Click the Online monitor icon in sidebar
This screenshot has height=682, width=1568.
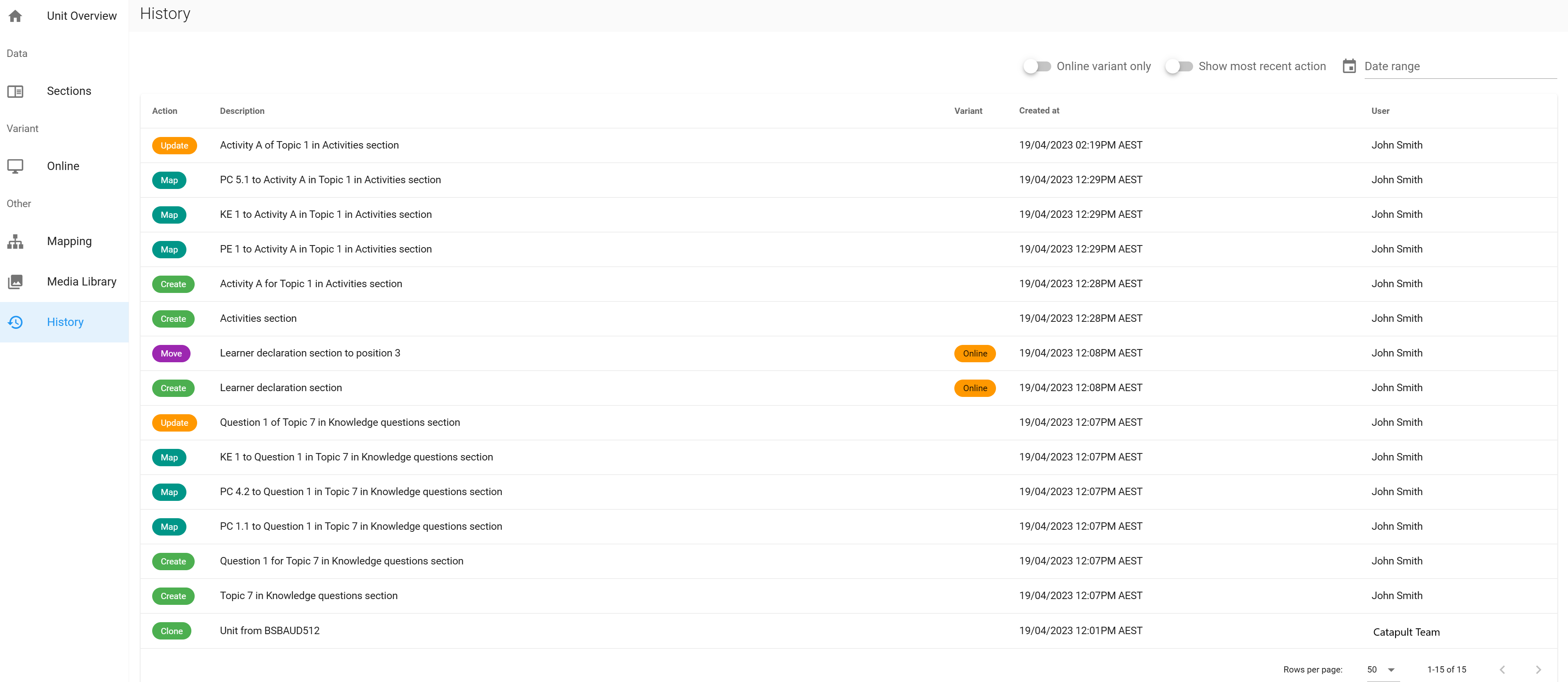pos(15,166)
